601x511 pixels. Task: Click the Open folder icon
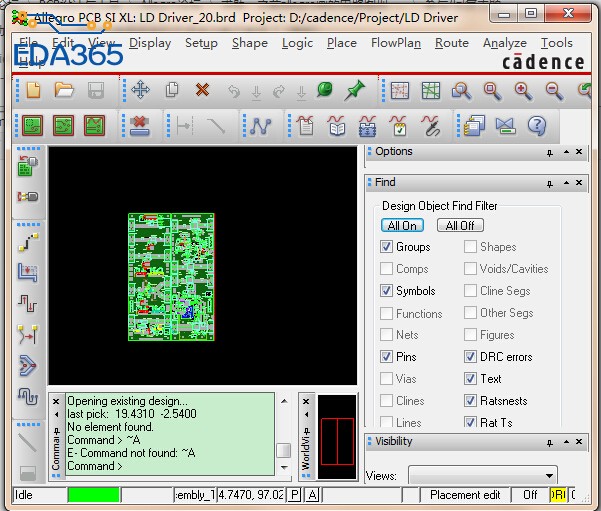(x=64, y=90)
